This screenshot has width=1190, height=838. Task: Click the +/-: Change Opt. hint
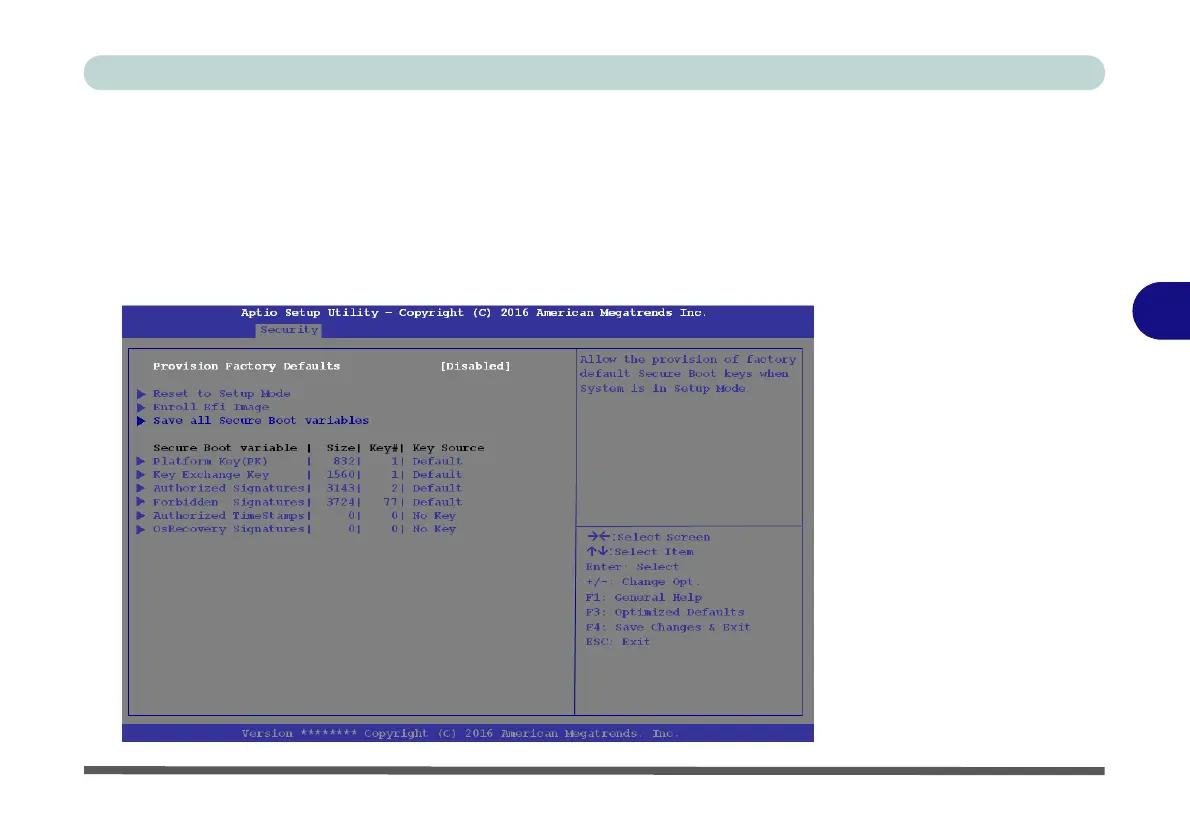pyautogui.click(x=642, y=582)
